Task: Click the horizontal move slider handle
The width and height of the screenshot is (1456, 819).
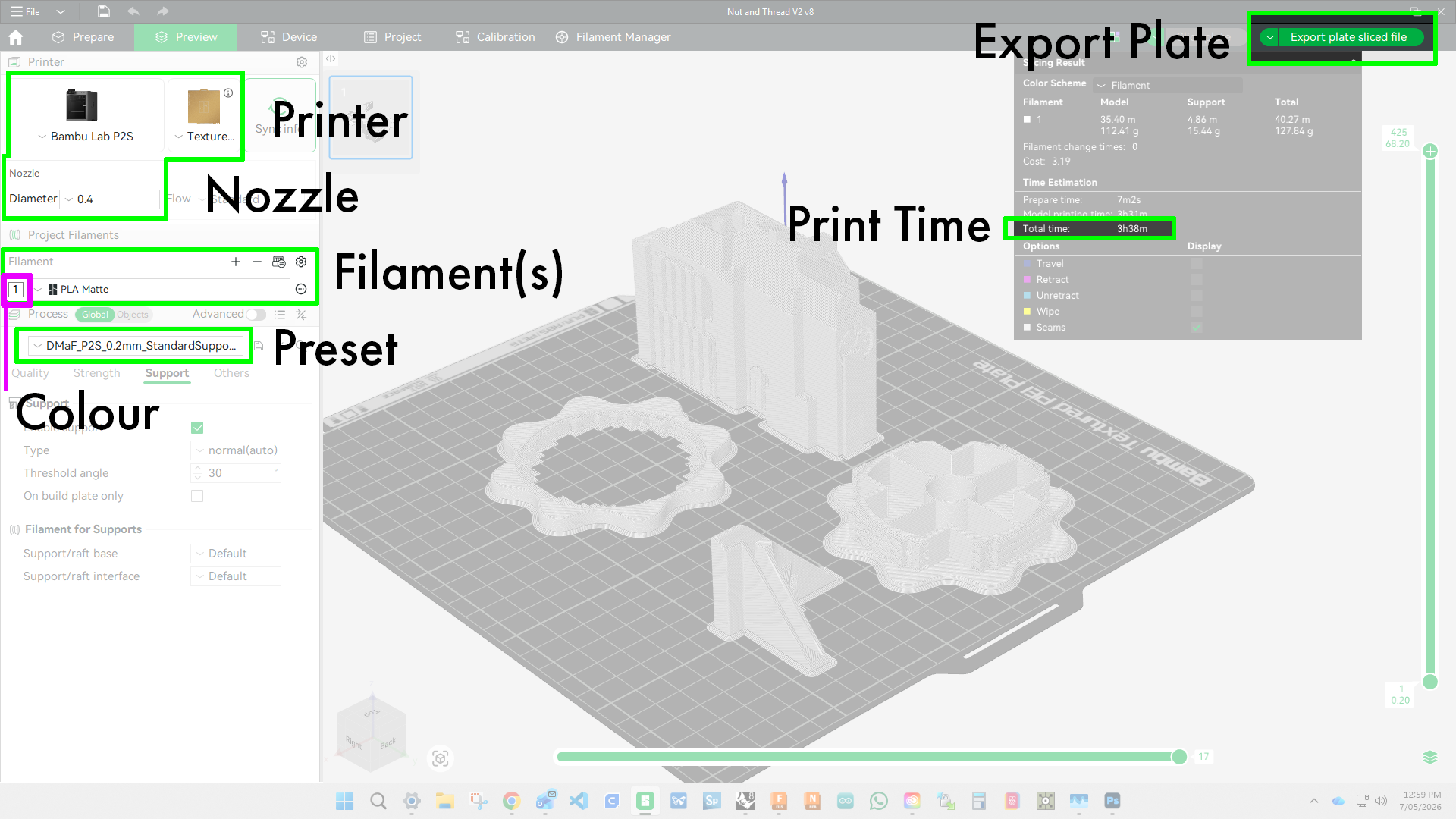Action: pyautogui.click(x=1179, y=757)
